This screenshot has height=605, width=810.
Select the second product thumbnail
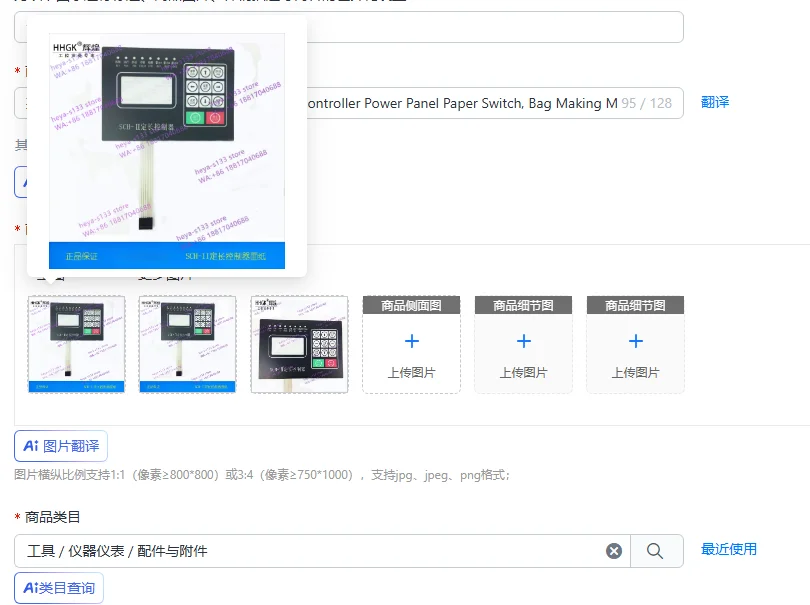click(188, 345)
